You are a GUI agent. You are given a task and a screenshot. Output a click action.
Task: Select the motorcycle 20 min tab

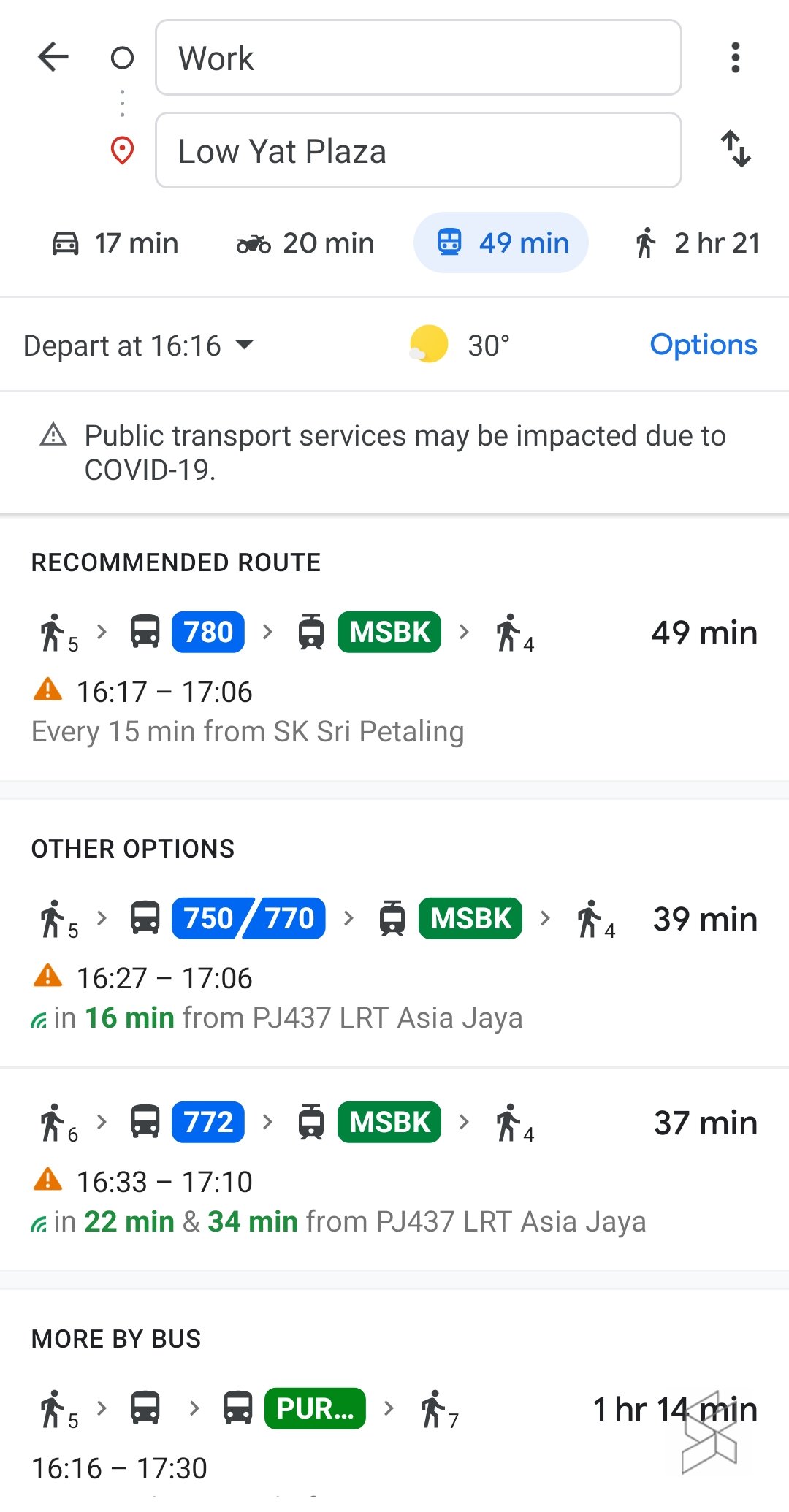(305, 243)
